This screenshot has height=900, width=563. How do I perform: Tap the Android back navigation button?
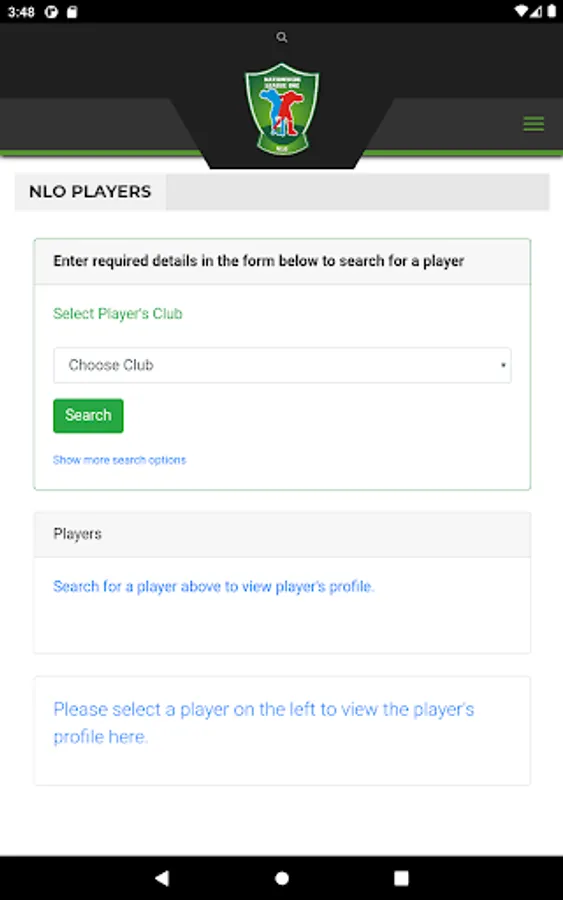(162, 878)
